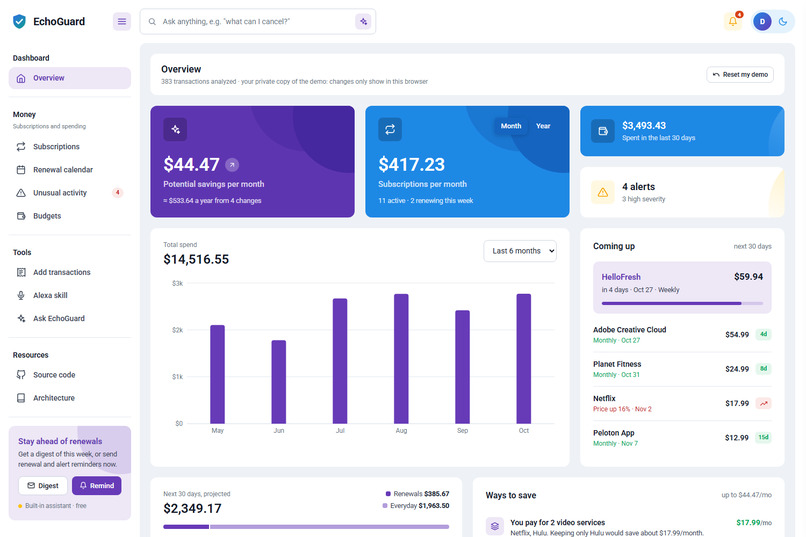The width and height of the screenshot is (806, 537).
Task: Click the wallet icon on spend card
Action: pyautogui.click(x=603, y=131)
